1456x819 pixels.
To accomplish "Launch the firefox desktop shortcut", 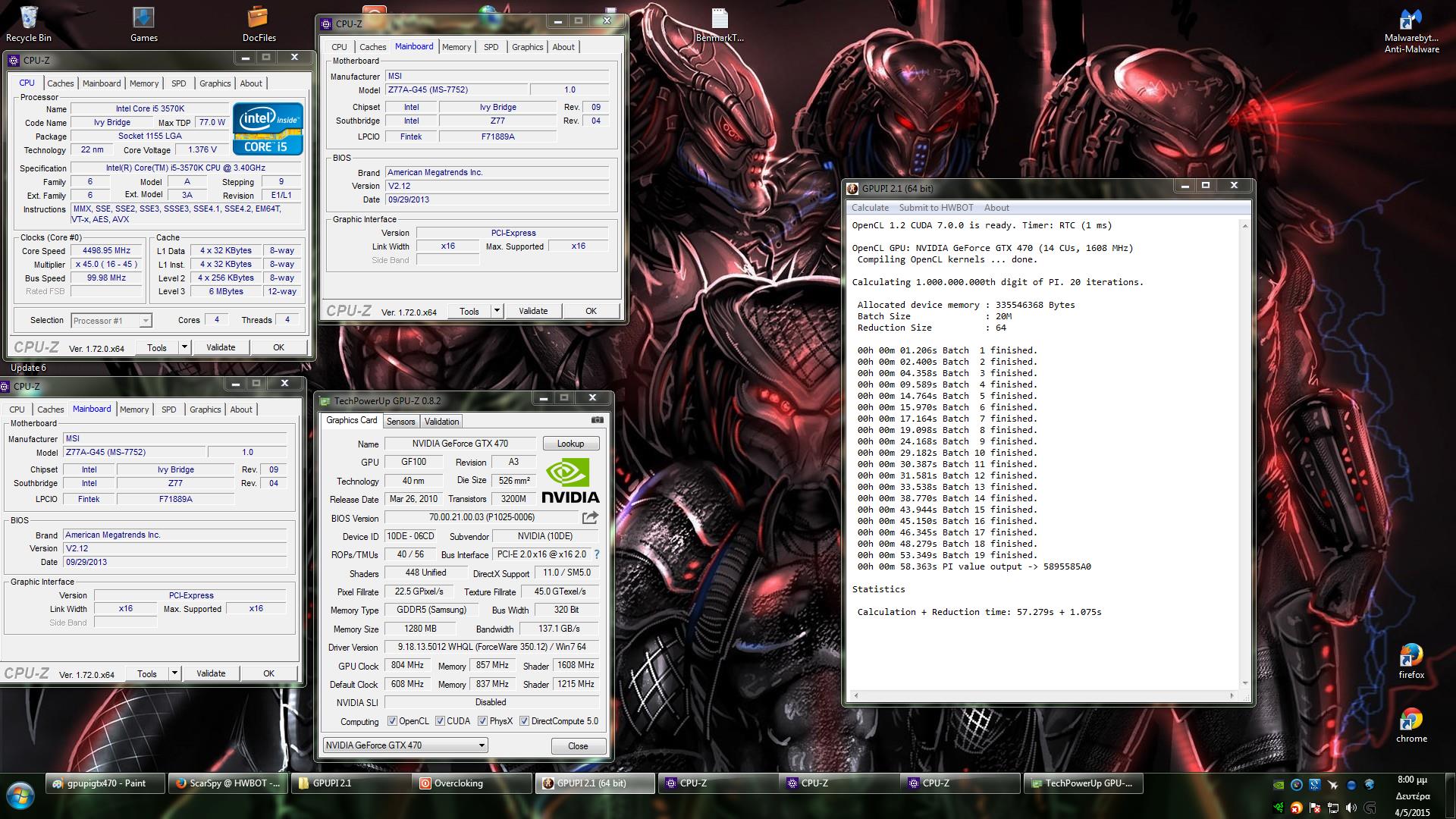I will [x=1411, y=661].
